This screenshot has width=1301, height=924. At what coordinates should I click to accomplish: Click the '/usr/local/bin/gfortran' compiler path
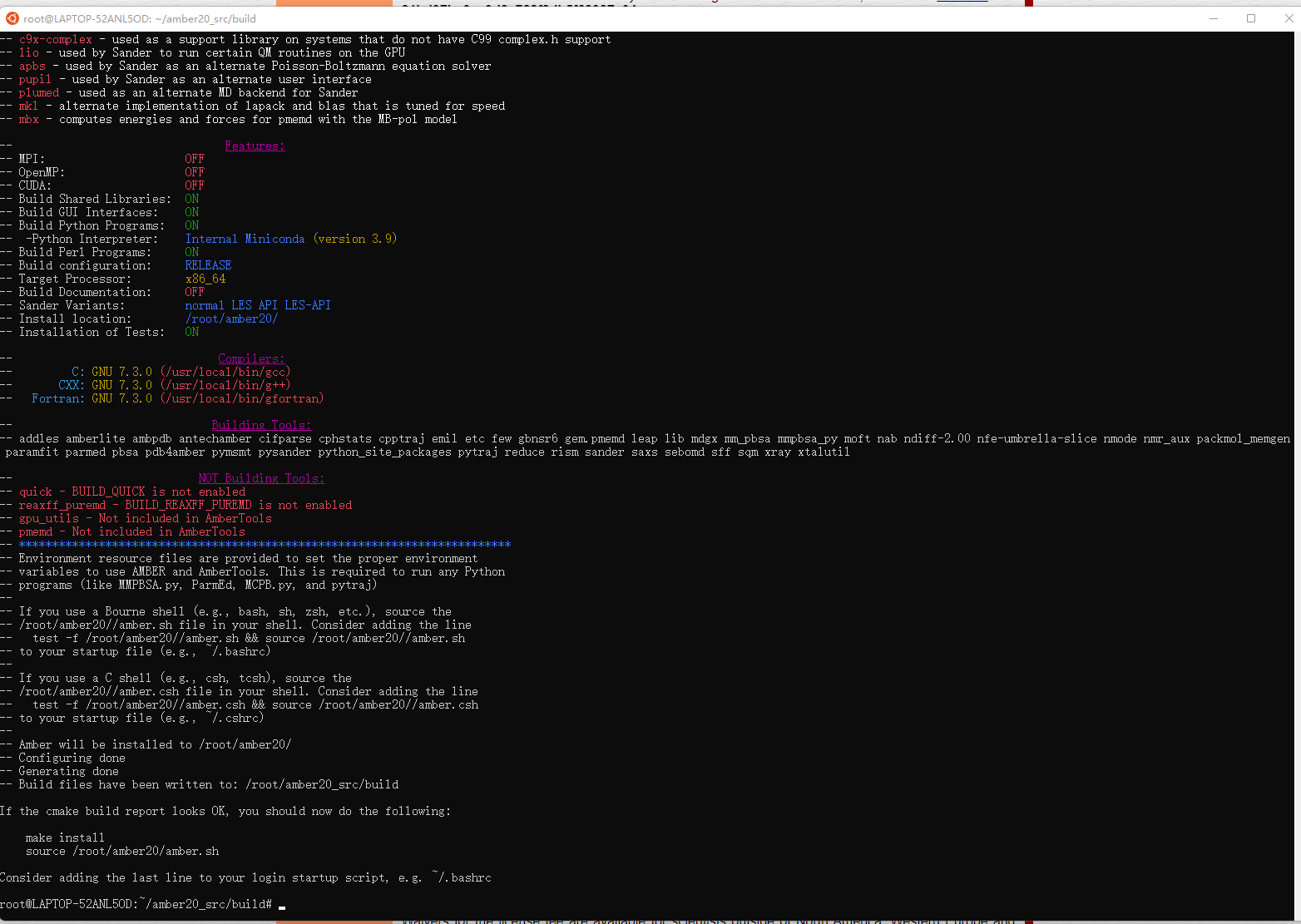(242, 398)
